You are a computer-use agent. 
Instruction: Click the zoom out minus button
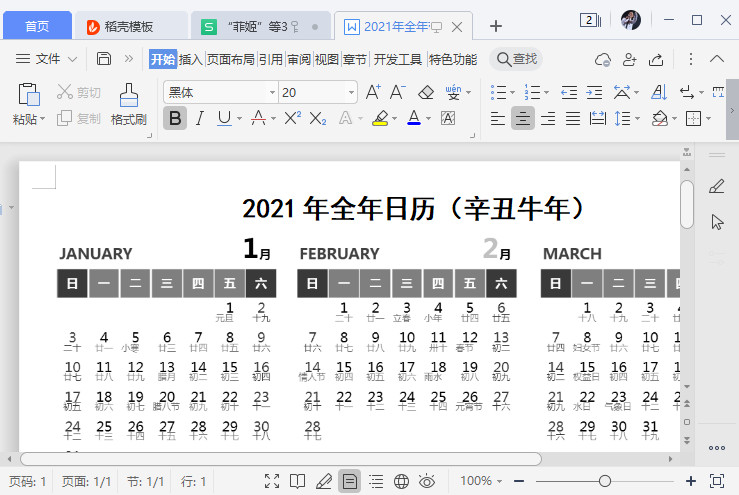(x=519, y=481)
